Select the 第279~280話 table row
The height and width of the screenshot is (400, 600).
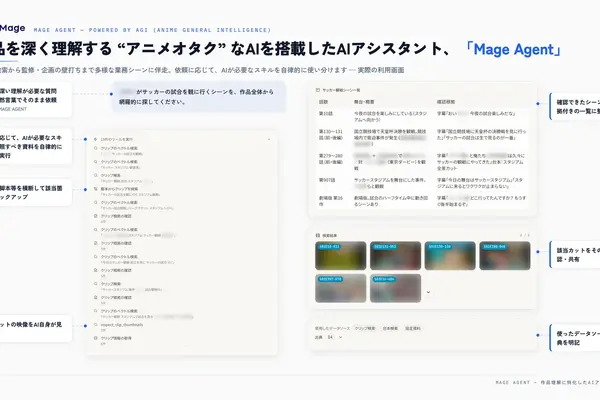pyautogui.click(x=422, y=162)
